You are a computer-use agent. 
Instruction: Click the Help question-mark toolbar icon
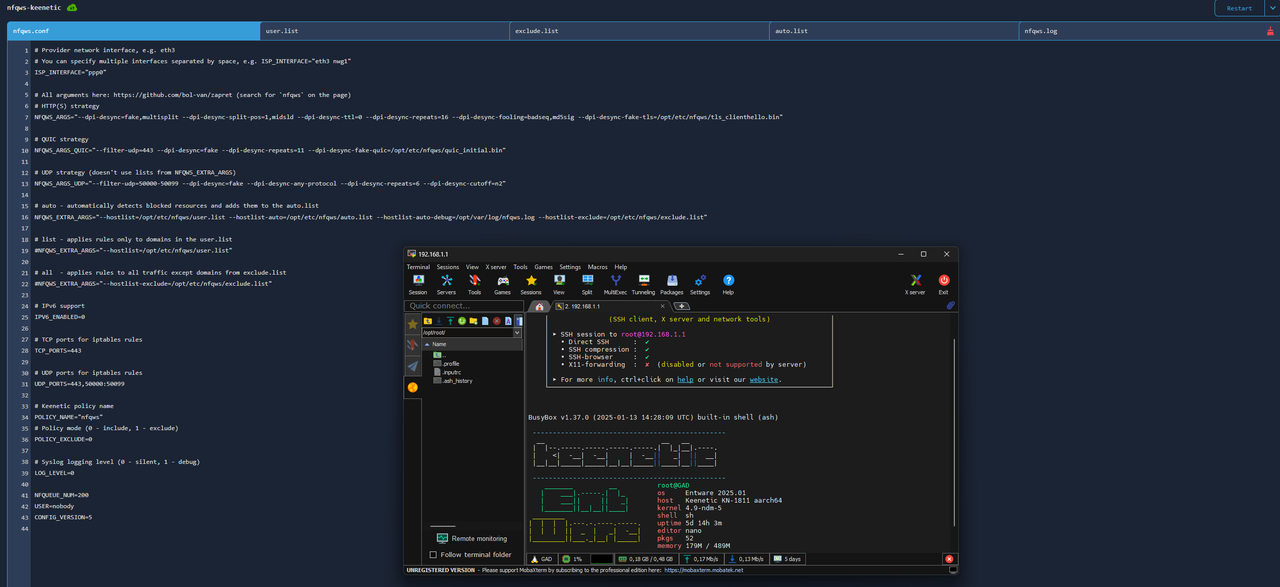coord(728,285)
